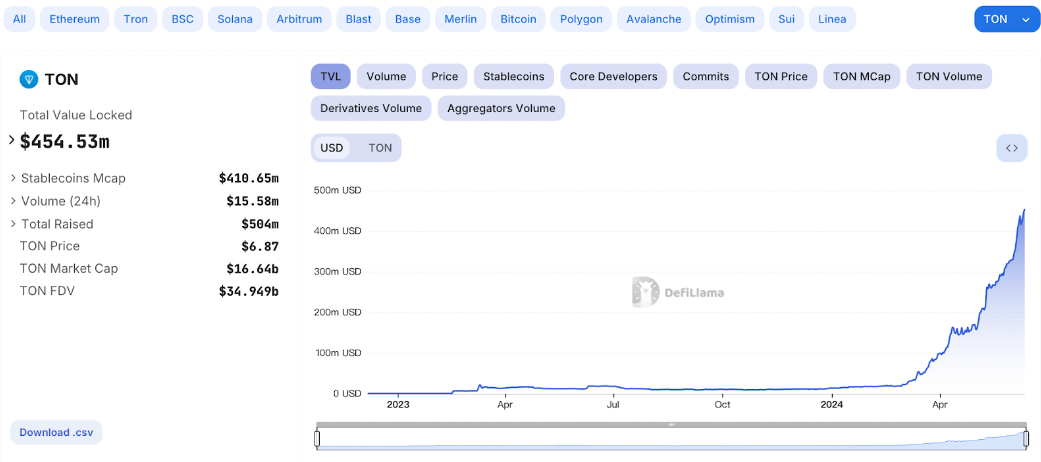This screenshot has width=1041, height=462.
Task: Click the embed code icon button
Action: (x=1011, y=148)
